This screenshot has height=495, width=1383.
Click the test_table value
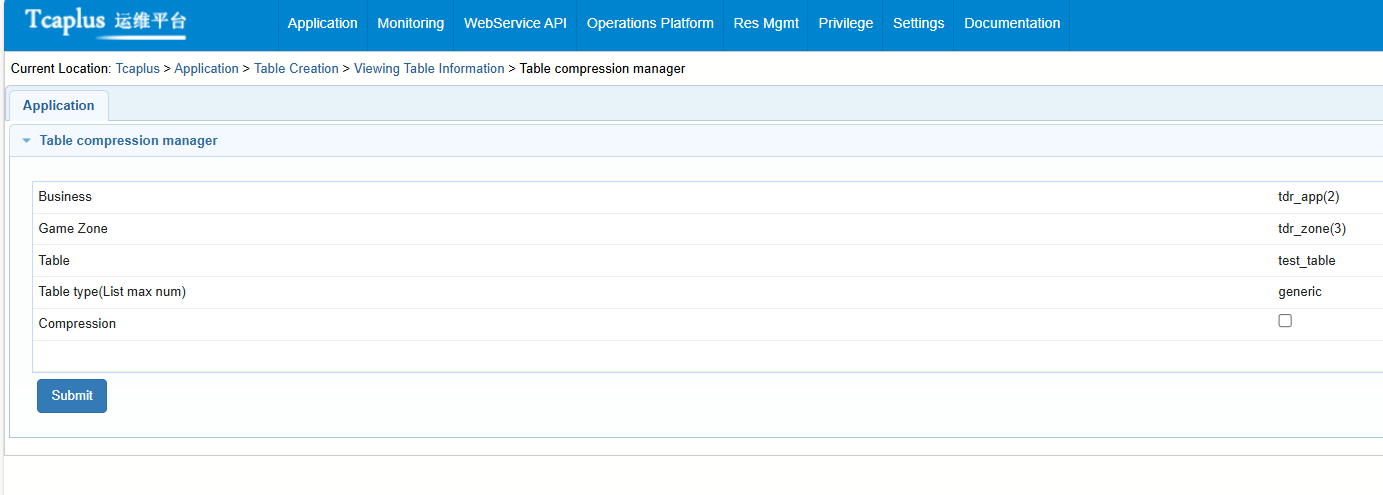[x=1306, y=261]
